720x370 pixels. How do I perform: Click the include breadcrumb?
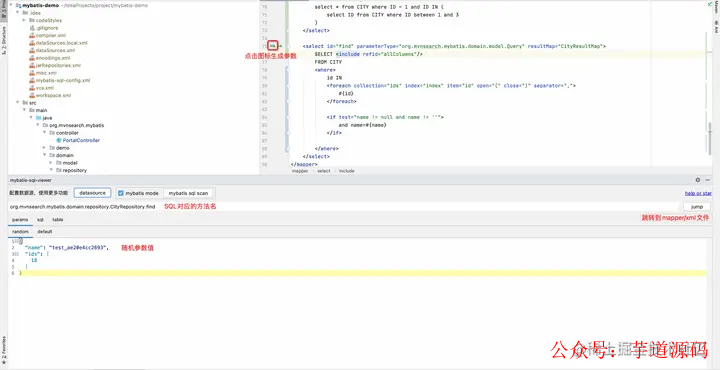[347, 171]
